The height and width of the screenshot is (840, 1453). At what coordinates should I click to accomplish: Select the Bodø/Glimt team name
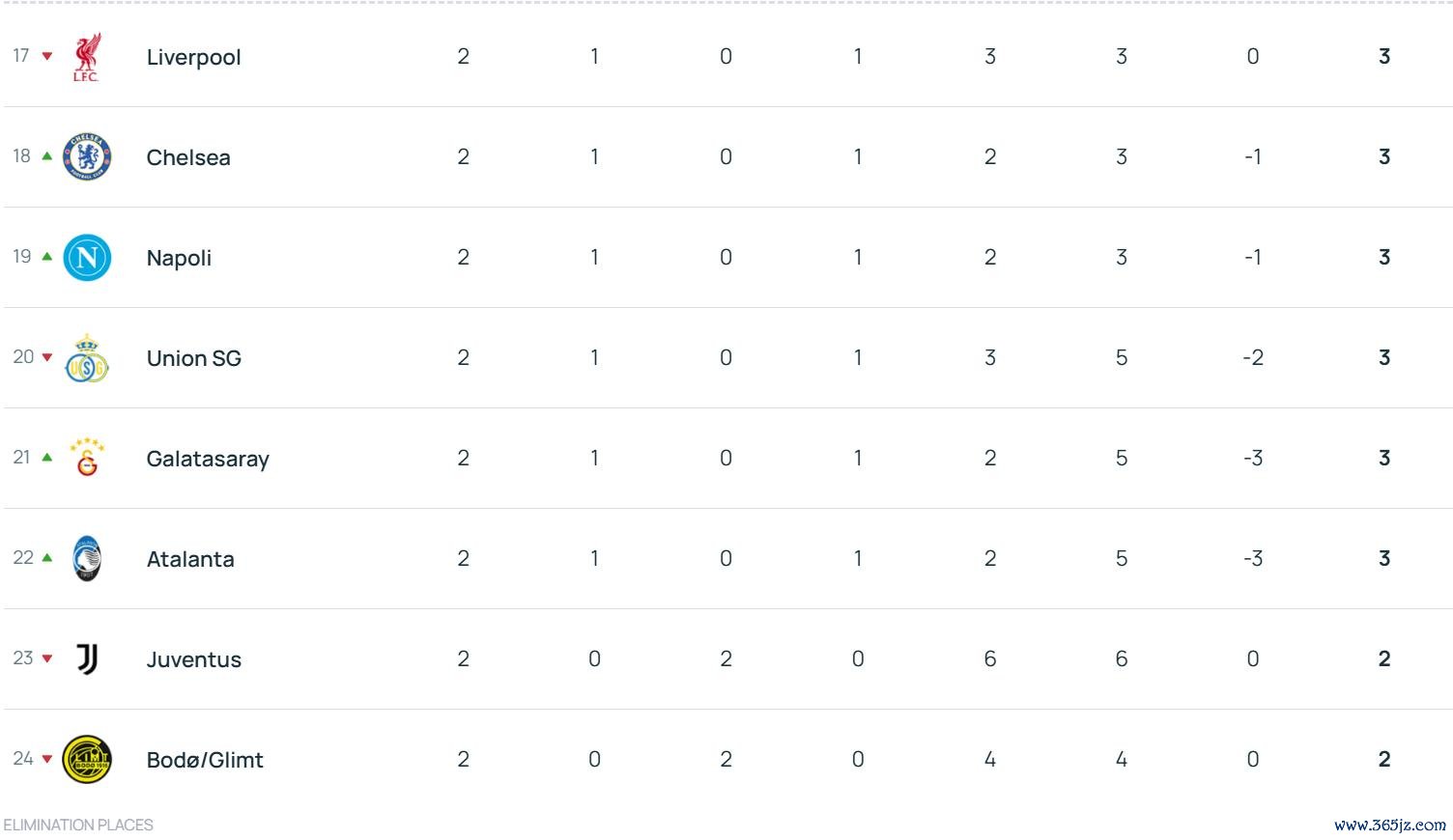click(x=205, y=760)
